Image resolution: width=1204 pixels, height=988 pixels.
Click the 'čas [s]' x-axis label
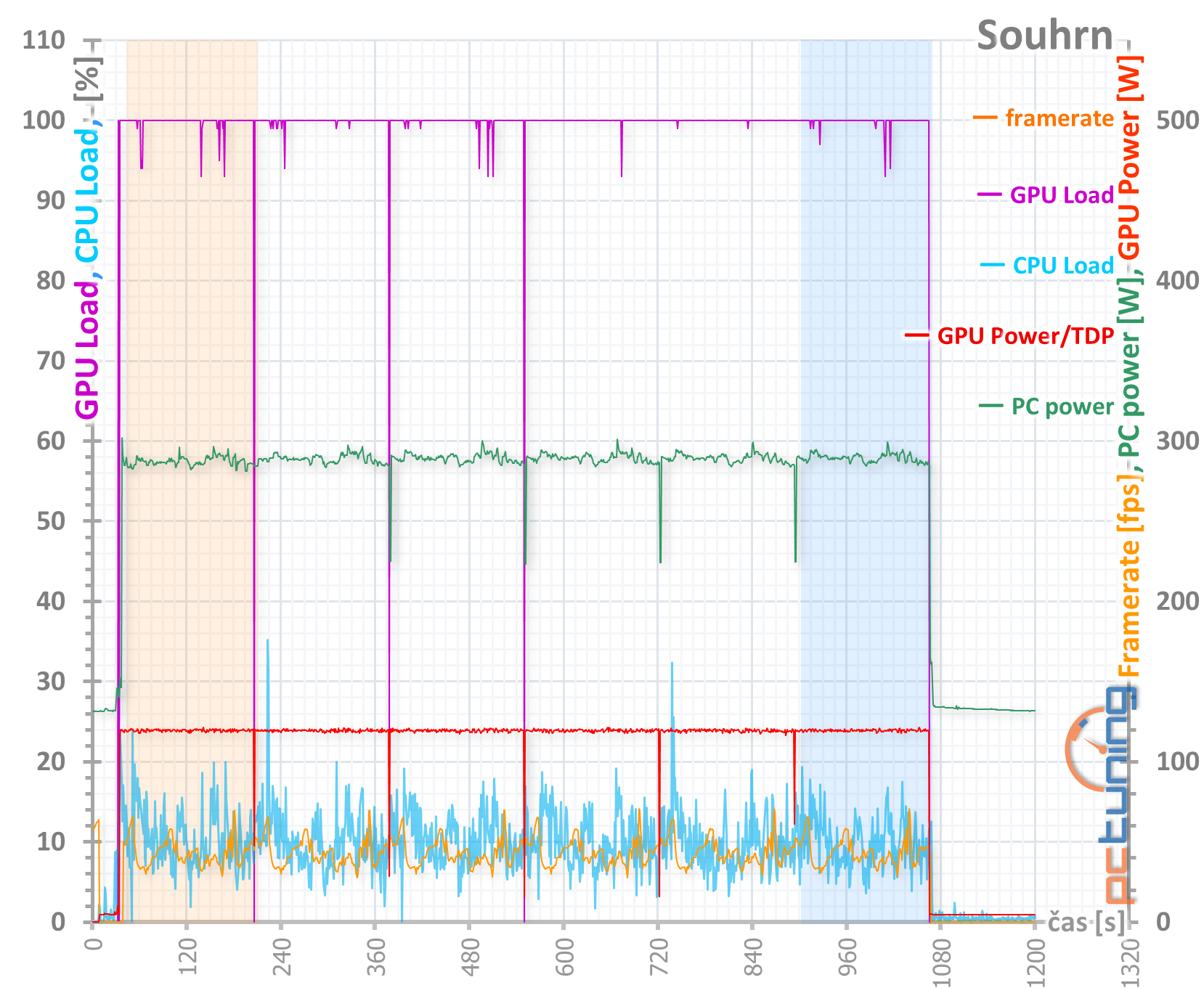coord(1086,923)
